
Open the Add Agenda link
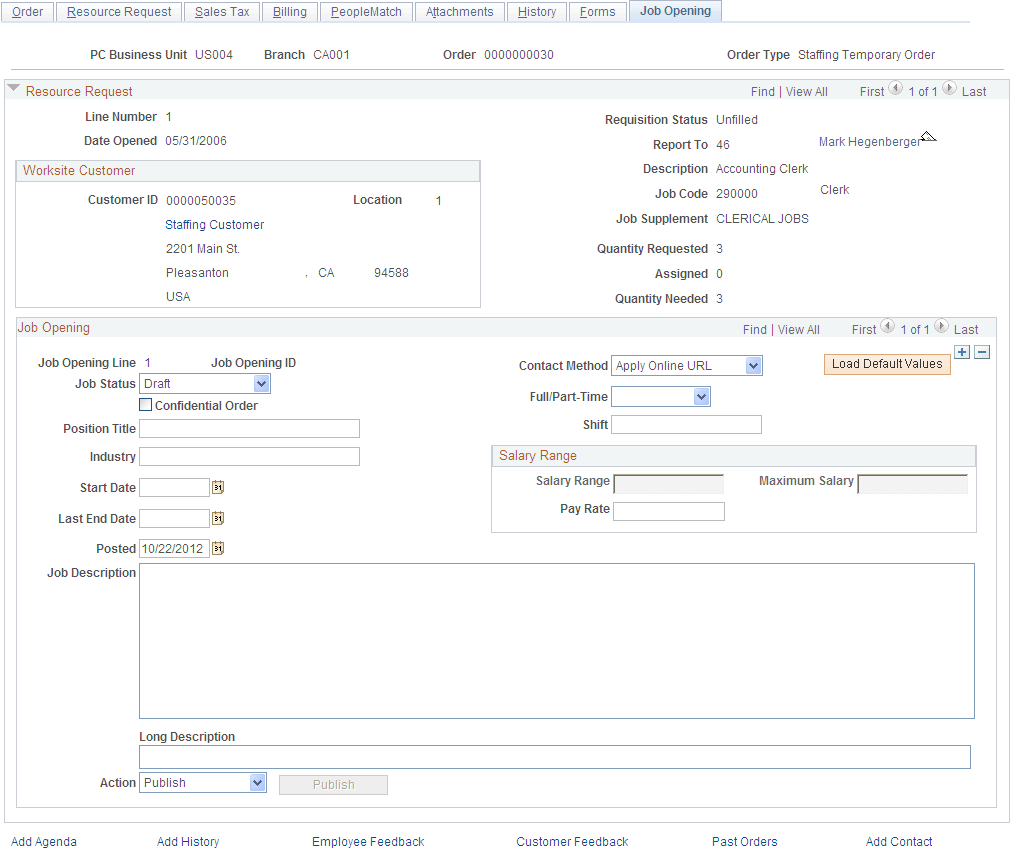pyautogui.click(x=44, y=842)
